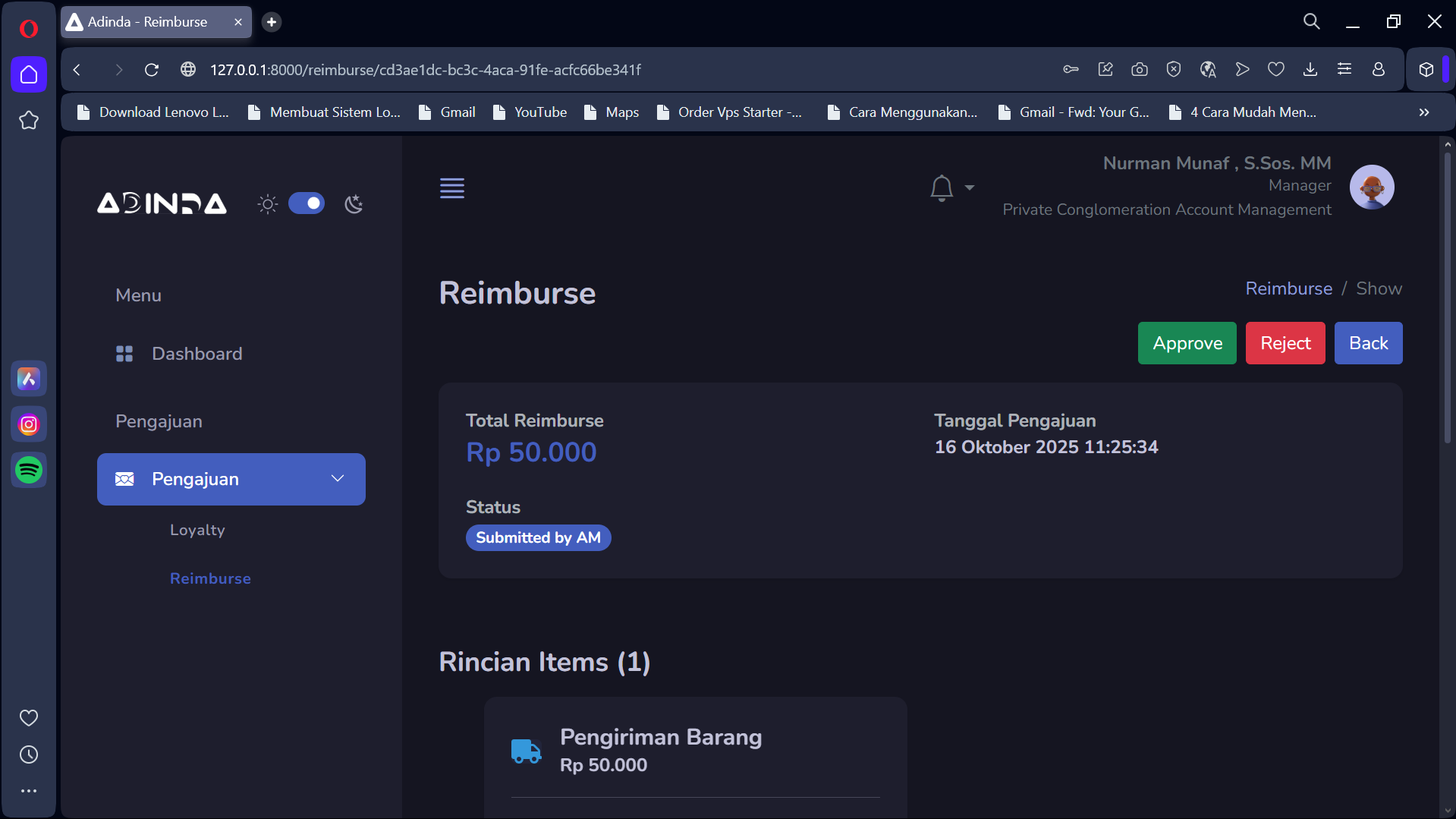Reload the page with the refresh icon
This screenshot has width=1456, height=819.
(x=152, y=70)
